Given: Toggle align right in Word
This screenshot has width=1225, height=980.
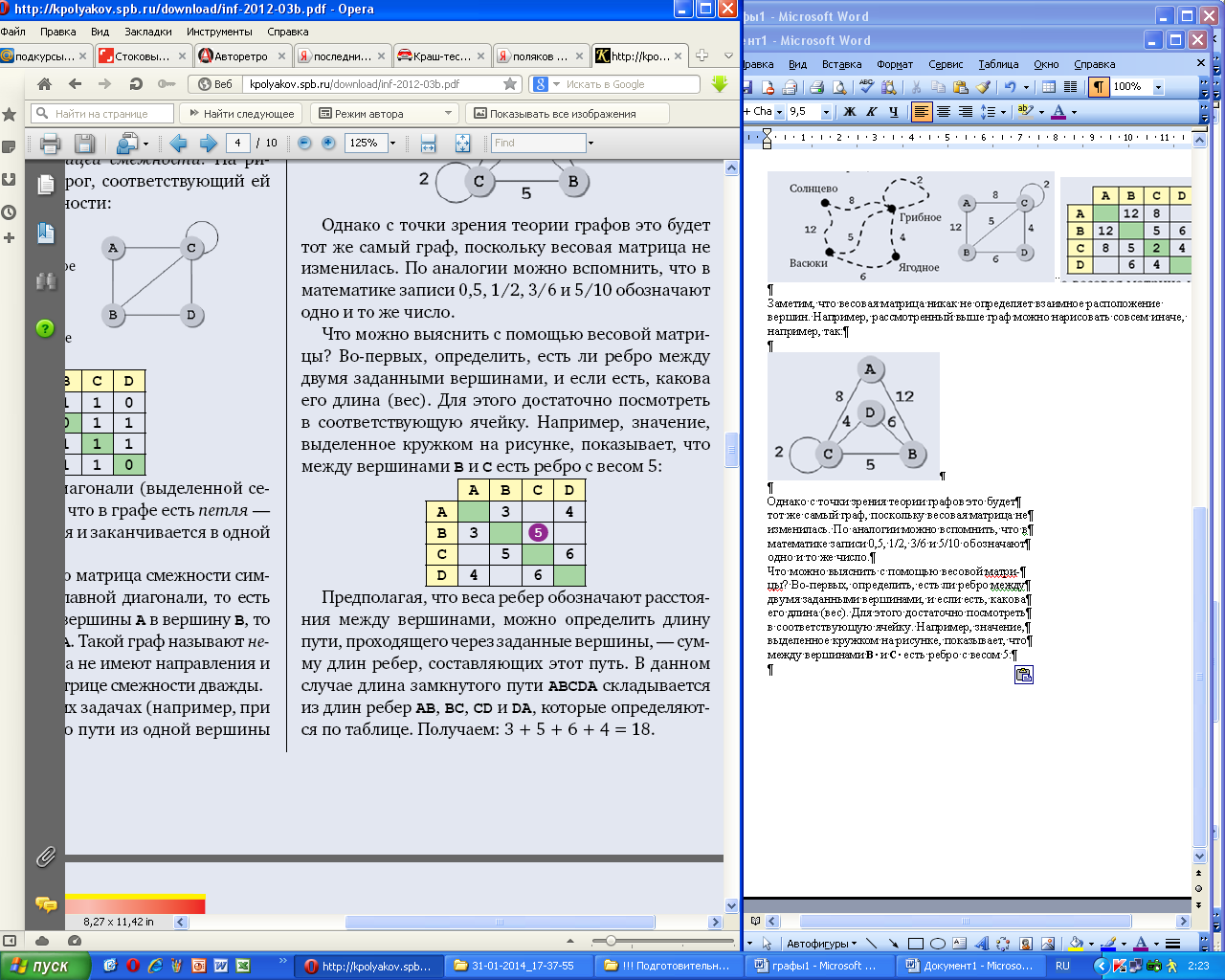Looking at the screenshot, I should point(965,112).
